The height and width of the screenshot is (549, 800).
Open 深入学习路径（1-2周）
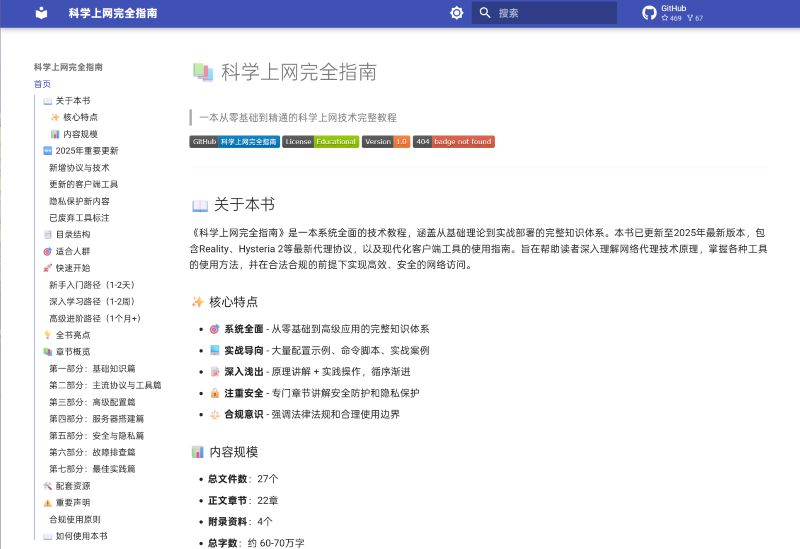[x=92, y=302]
